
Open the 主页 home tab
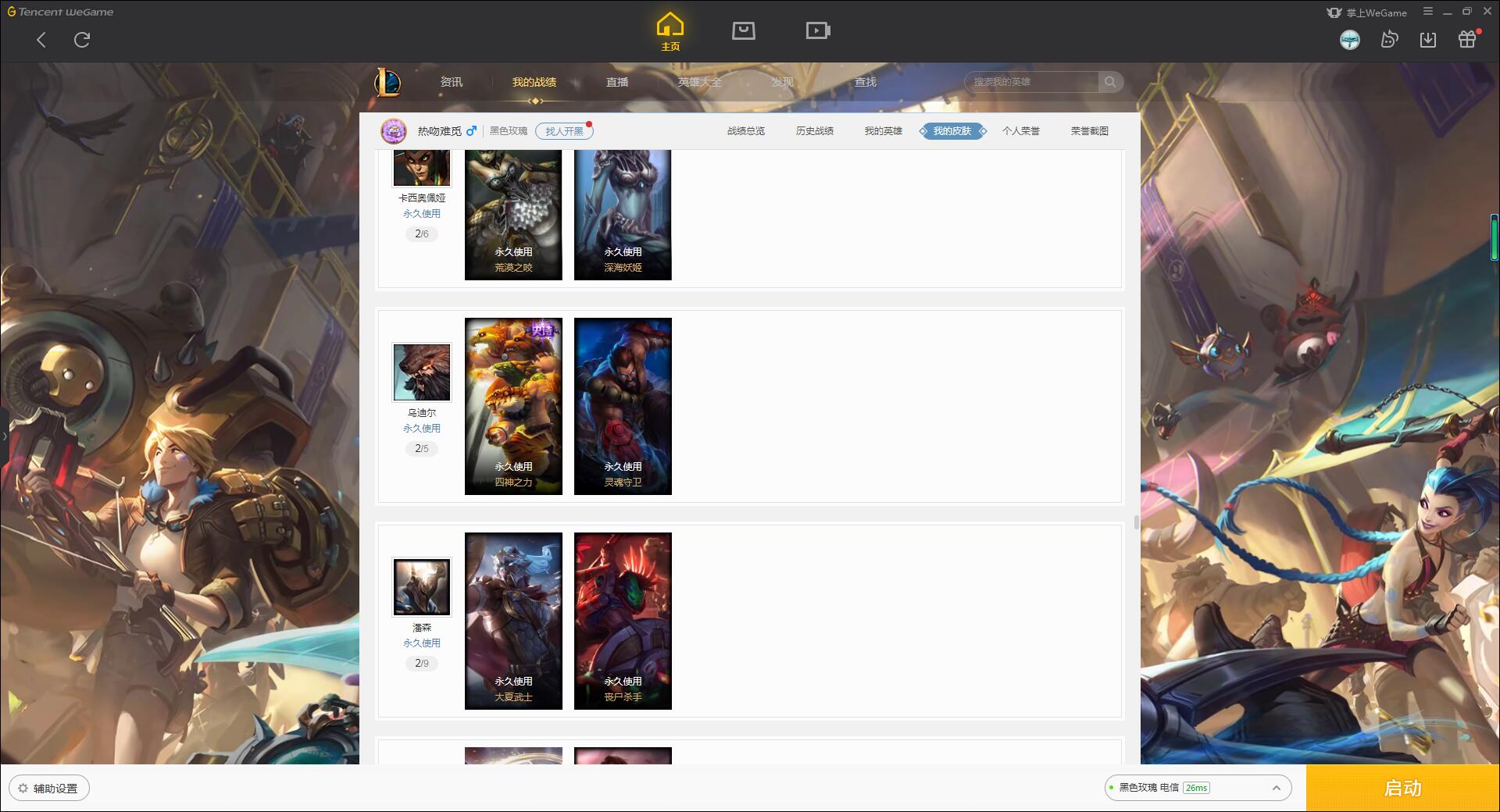[670, 32]
